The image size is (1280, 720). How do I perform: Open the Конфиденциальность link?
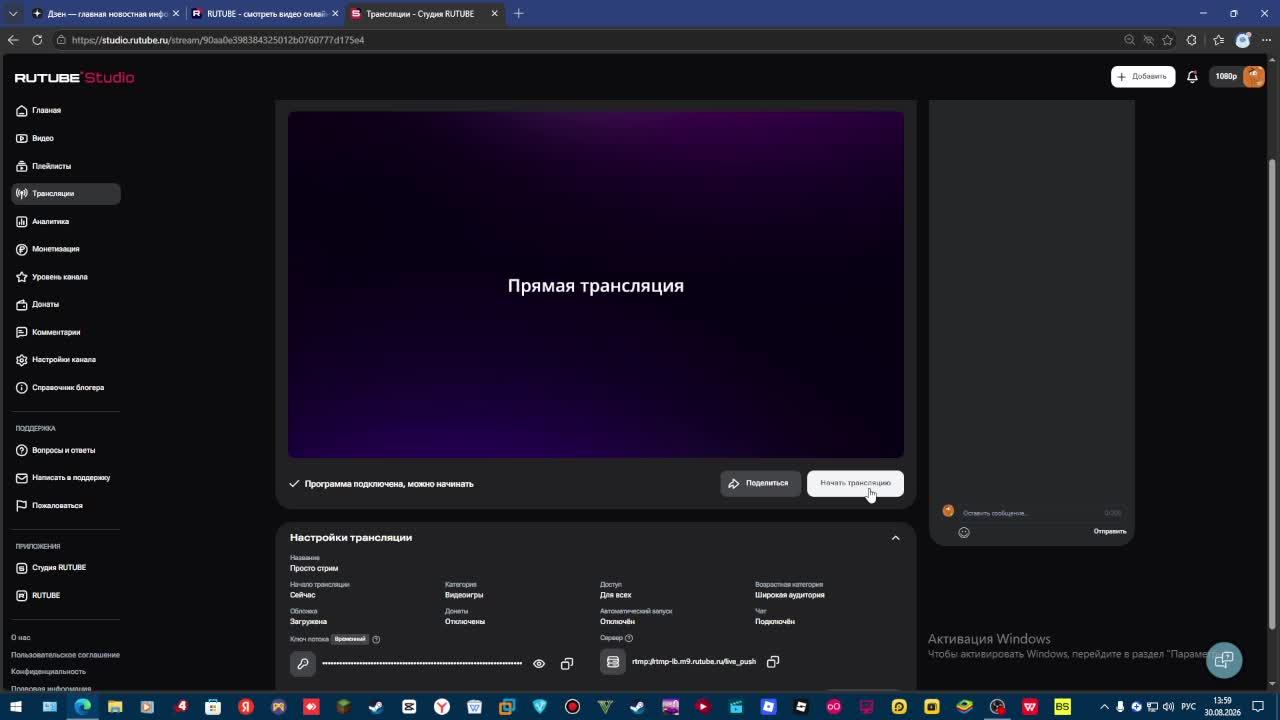click(48, 672)
